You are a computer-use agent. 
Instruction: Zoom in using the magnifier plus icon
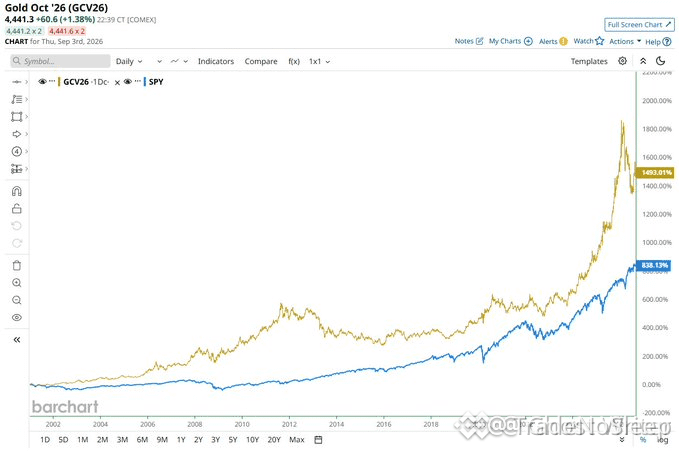tap(16, 283)
